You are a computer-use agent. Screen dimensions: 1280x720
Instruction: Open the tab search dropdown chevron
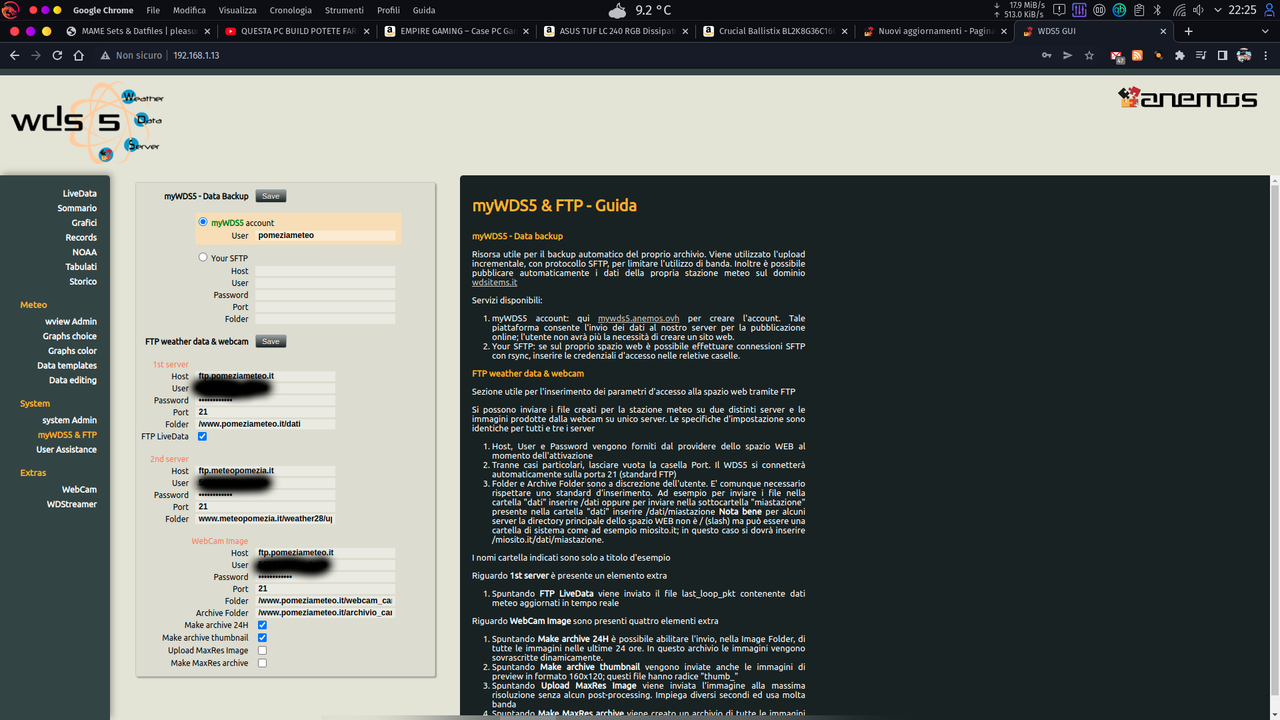click(1265, 31)
